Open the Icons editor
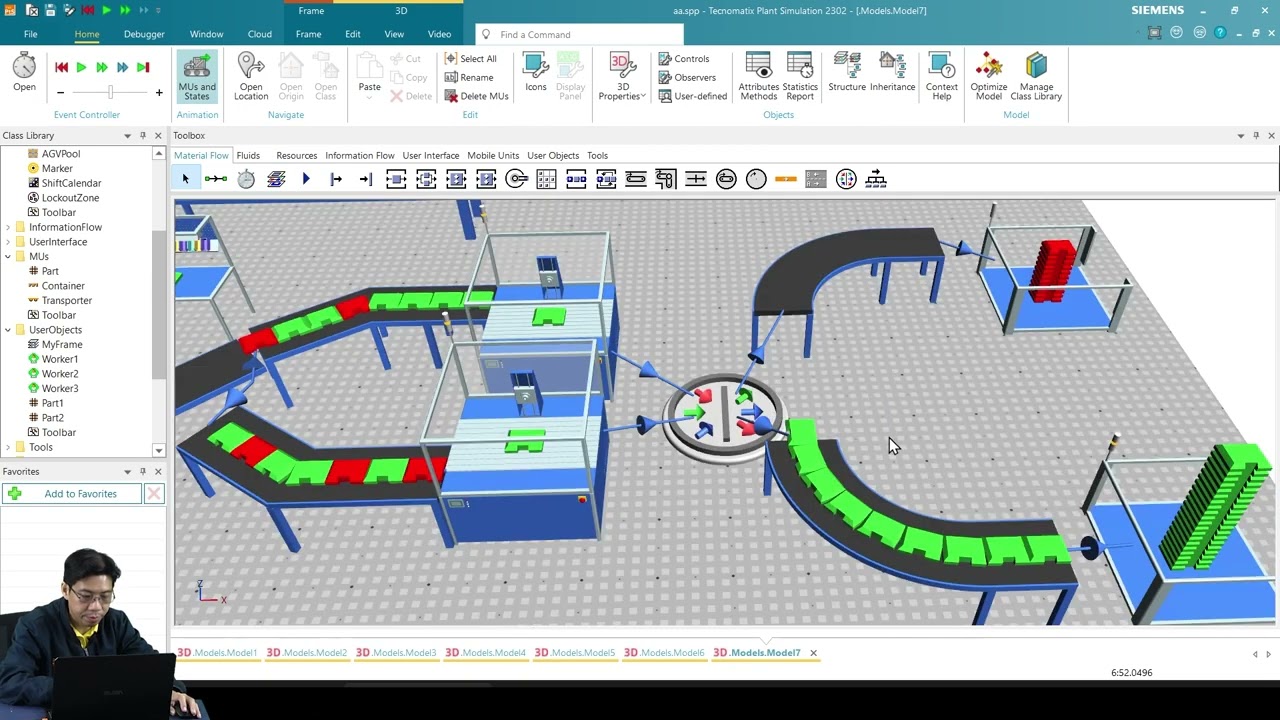 click(536, 73)
